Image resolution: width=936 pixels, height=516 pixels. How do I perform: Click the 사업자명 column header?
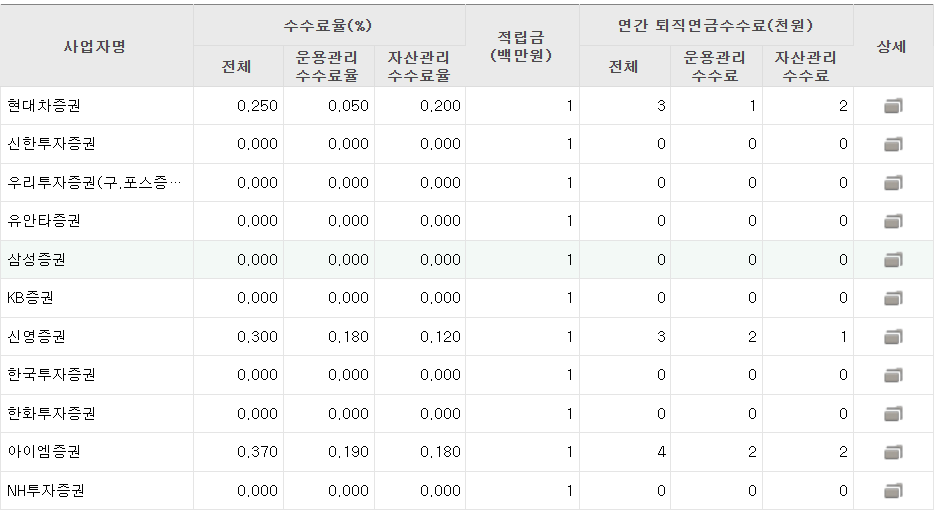95,47
